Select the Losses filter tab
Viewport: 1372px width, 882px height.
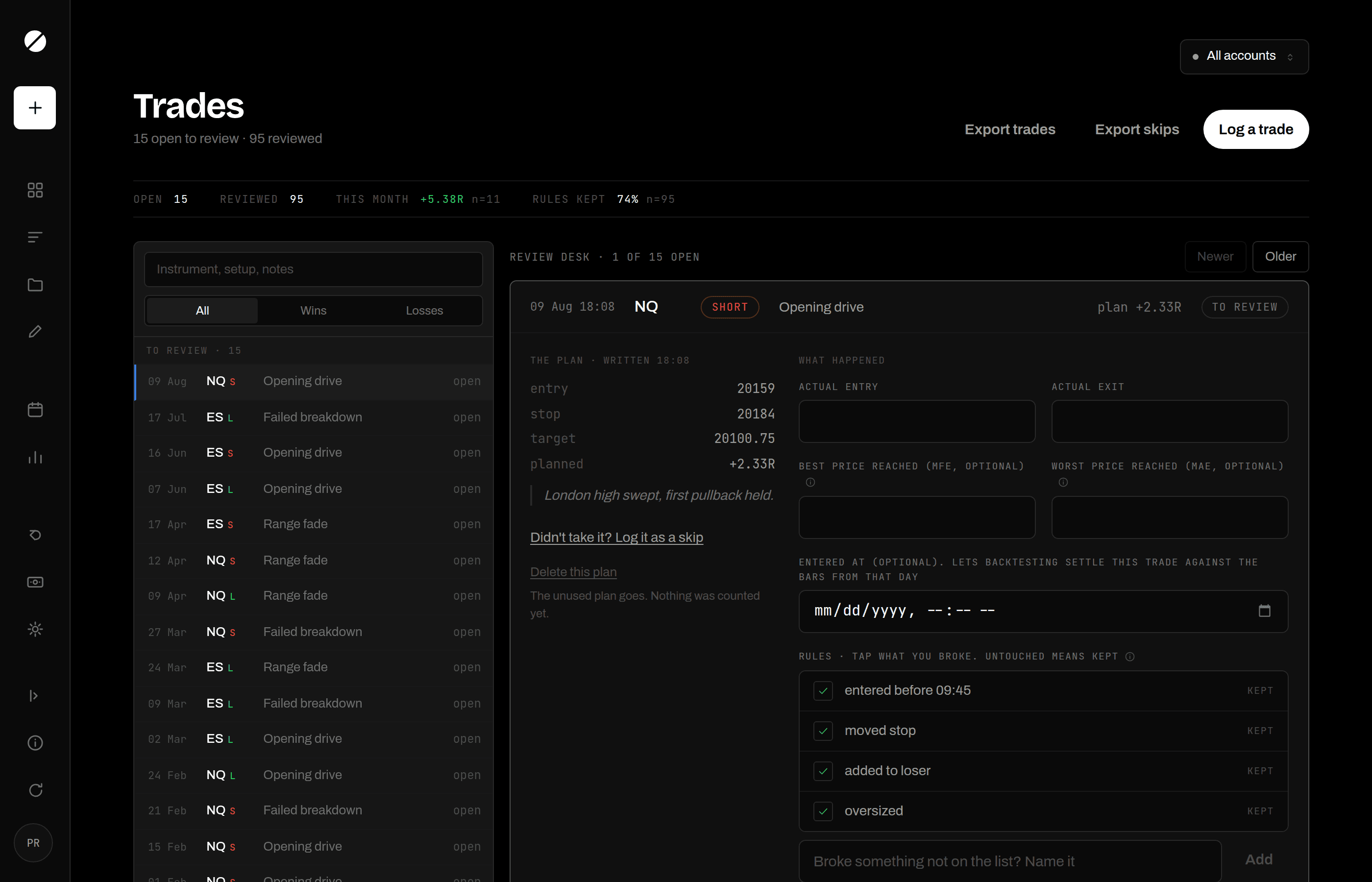(x=424, y=311)
